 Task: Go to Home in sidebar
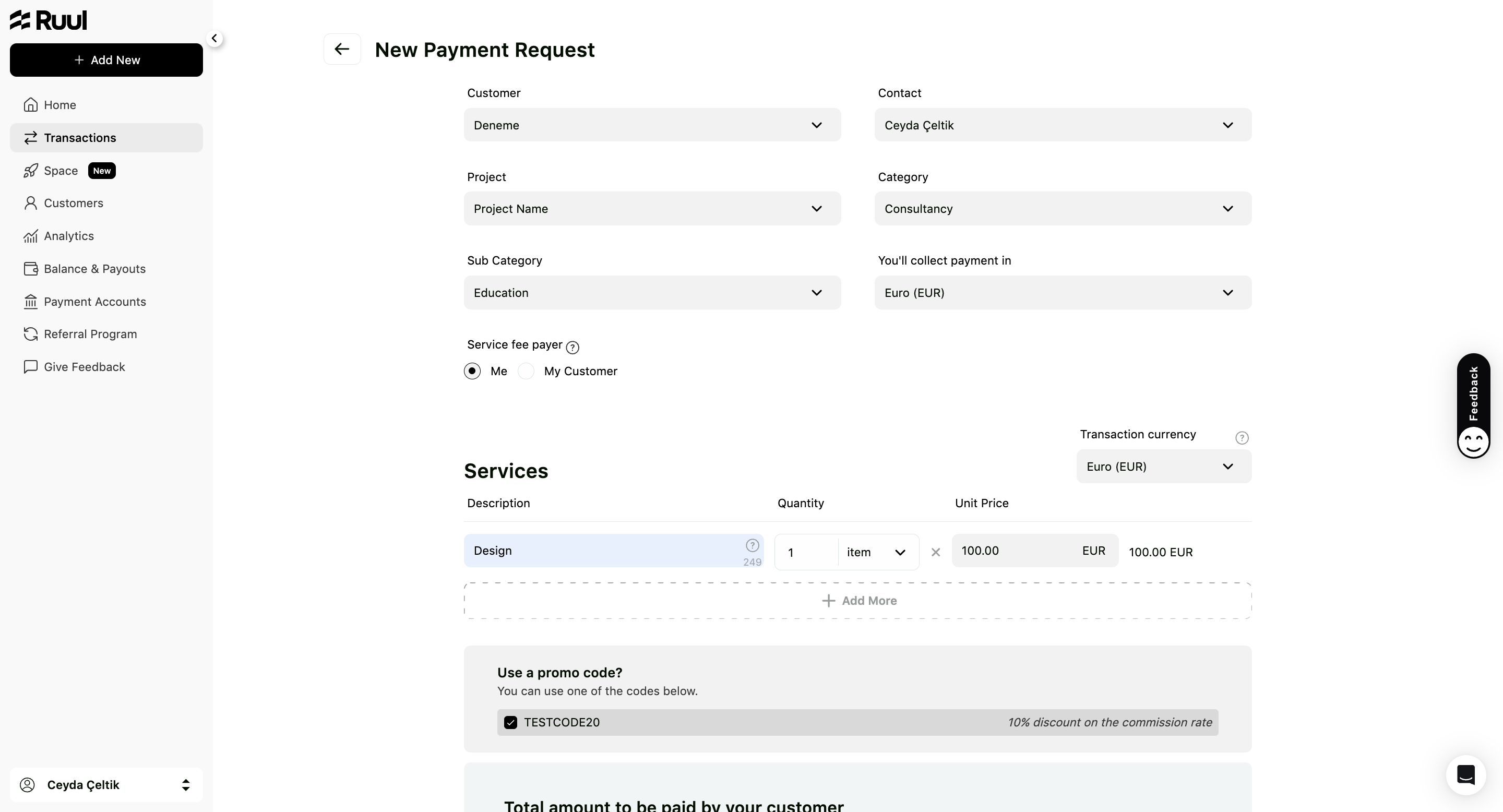pos(106,105)
